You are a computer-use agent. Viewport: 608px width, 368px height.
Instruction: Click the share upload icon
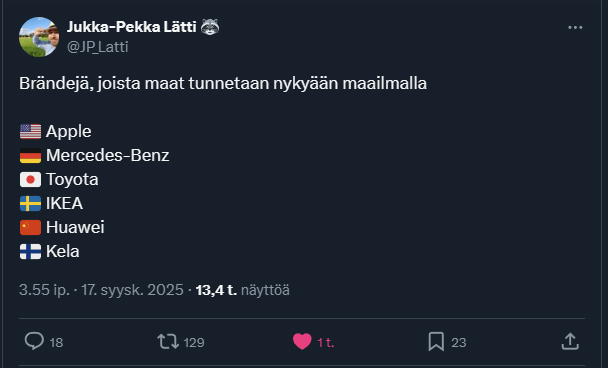tap(570, 341)
